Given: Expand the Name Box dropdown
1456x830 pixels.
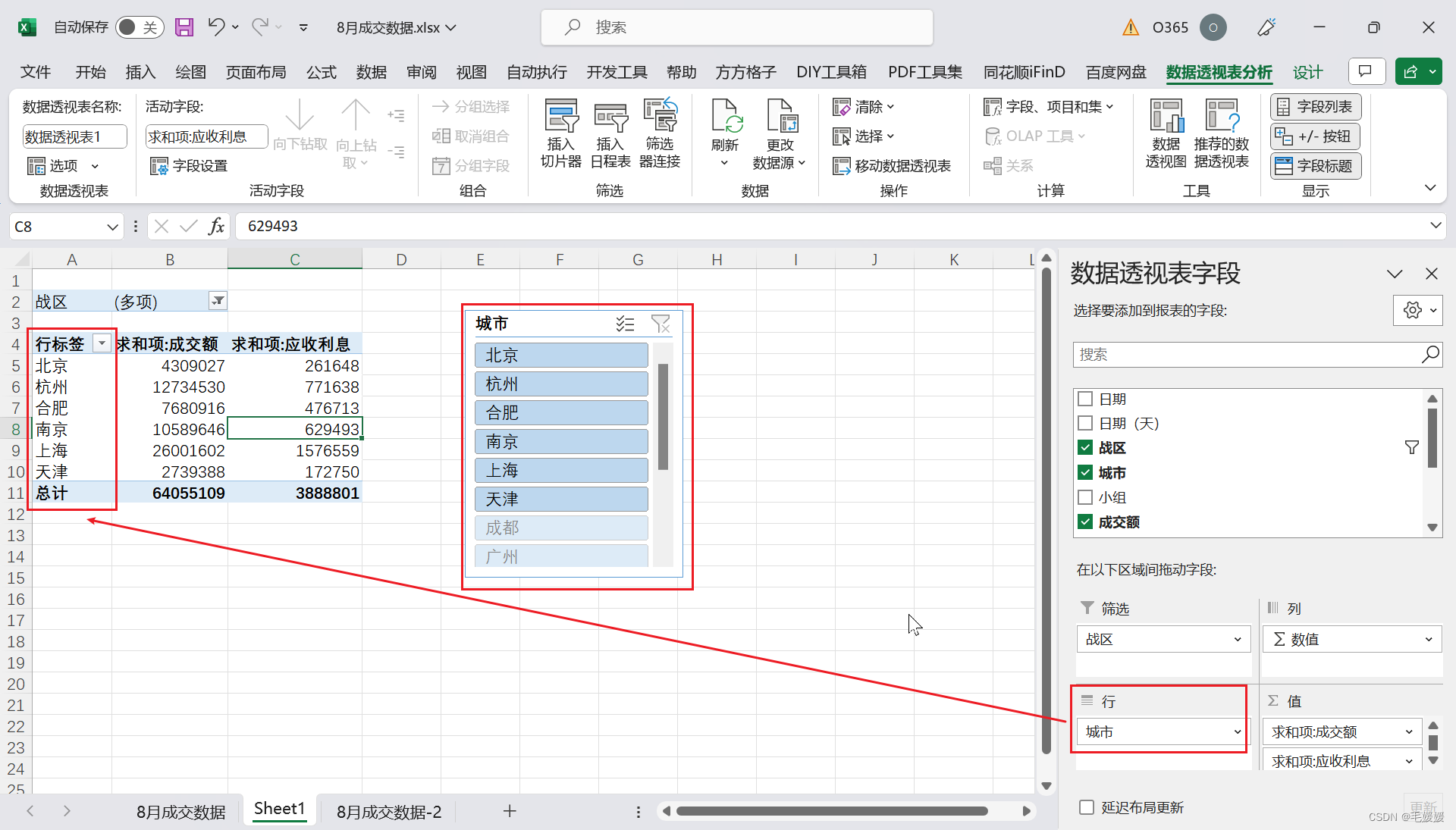Looking at the screenshot, I should (112, 227).
